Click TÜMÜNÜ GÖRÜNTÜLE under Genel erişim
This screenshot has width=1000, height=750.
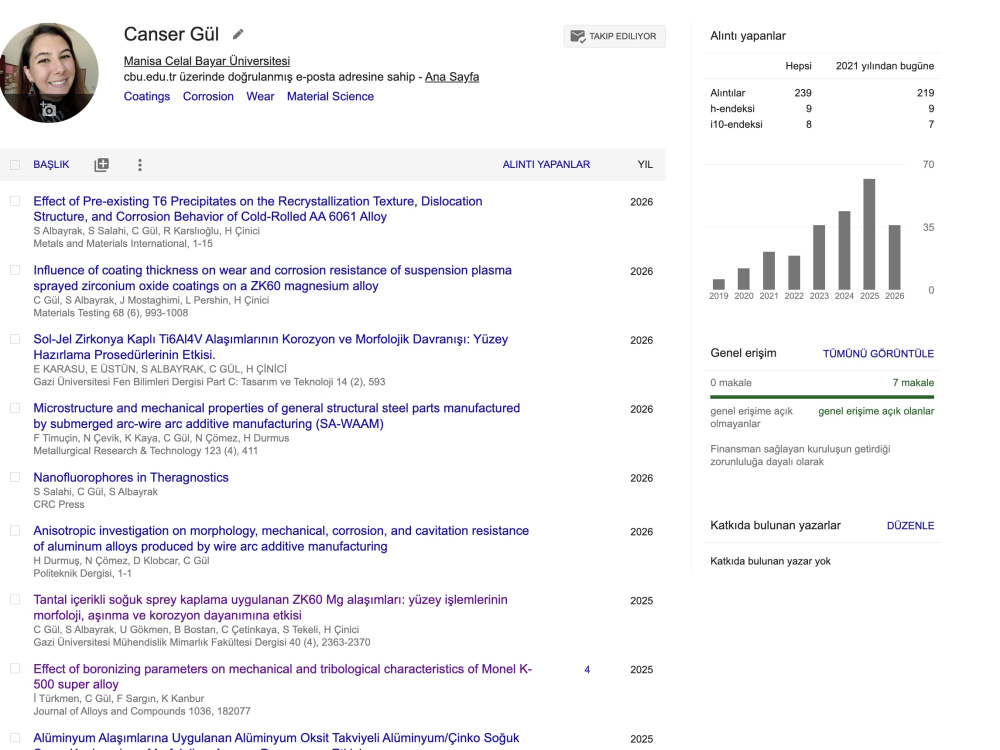878,353
